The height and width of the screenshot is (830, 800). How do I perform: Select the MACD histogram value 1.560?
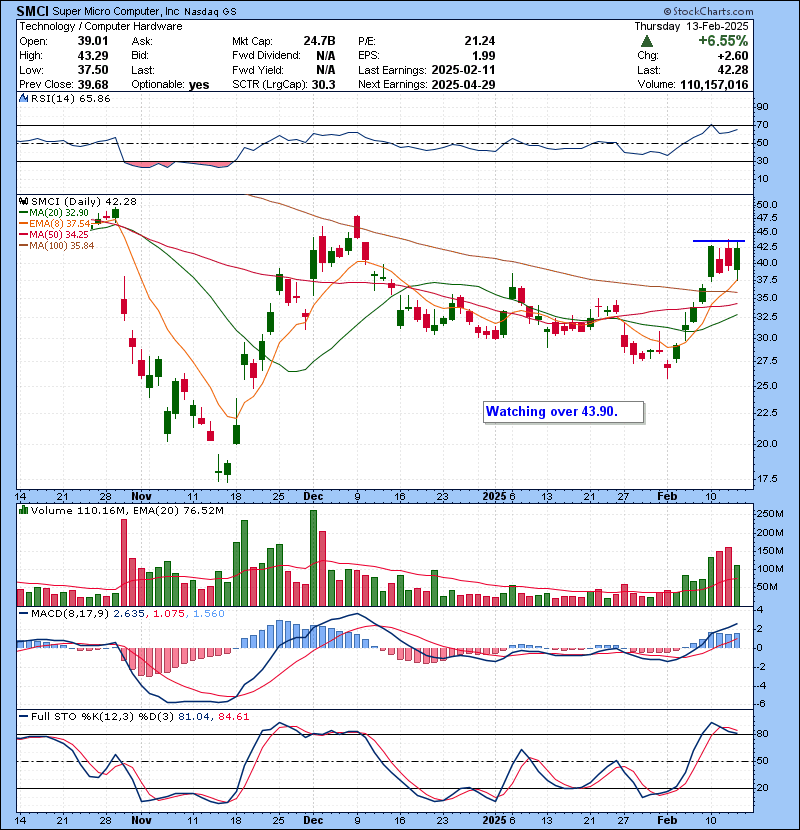pos(209,614)
